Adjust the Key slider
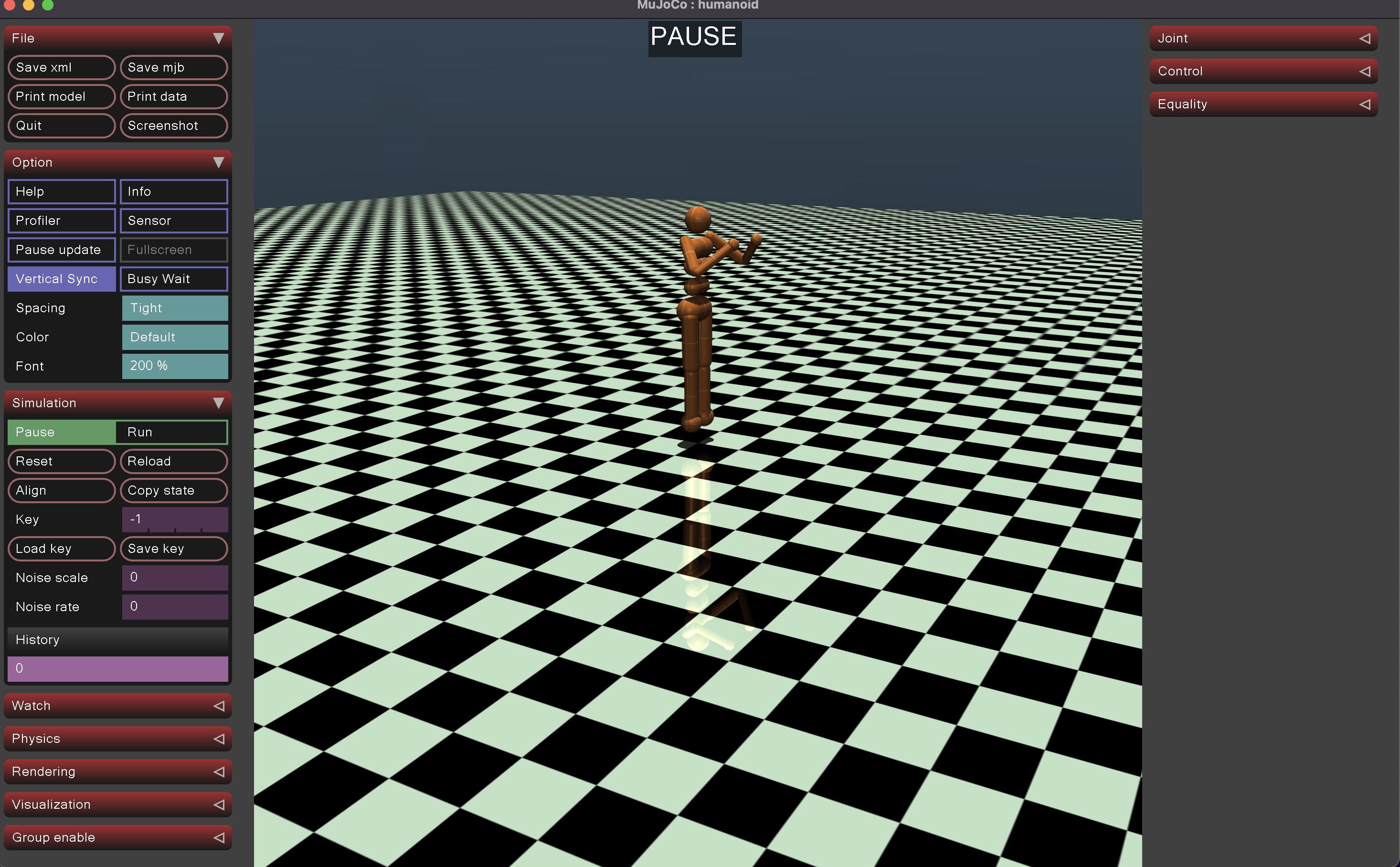 click(174, 519)
